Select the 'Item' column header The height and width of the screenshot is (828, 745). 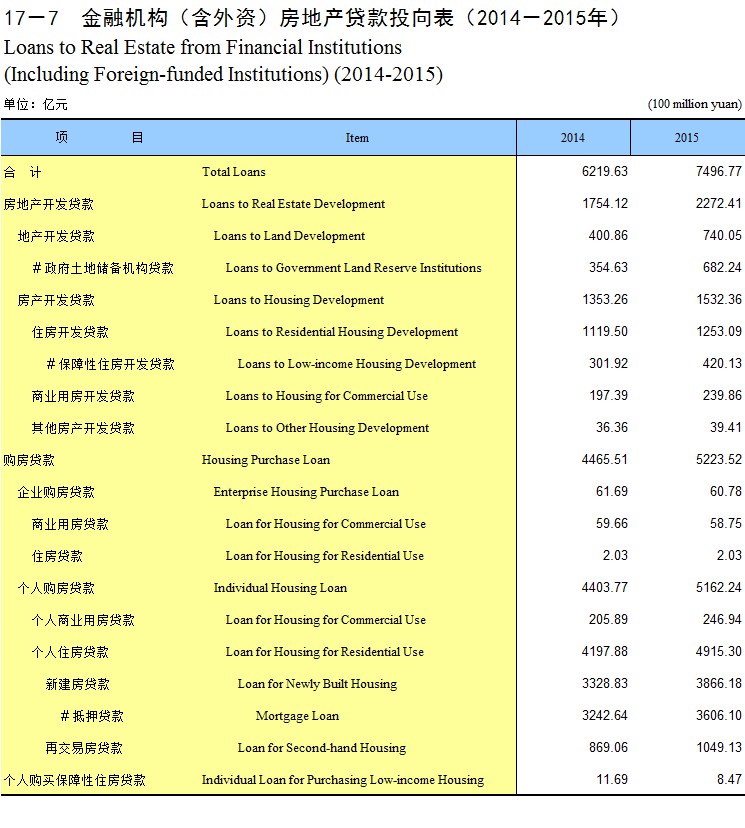pos(357,138)
